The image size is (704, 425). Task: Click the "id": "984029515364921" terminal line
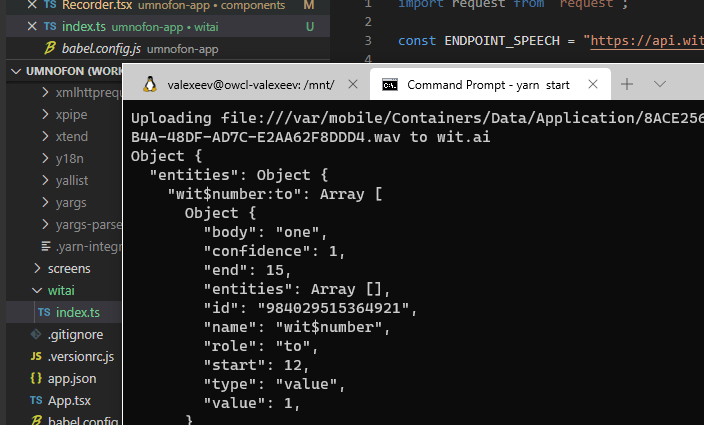point(310,308)
